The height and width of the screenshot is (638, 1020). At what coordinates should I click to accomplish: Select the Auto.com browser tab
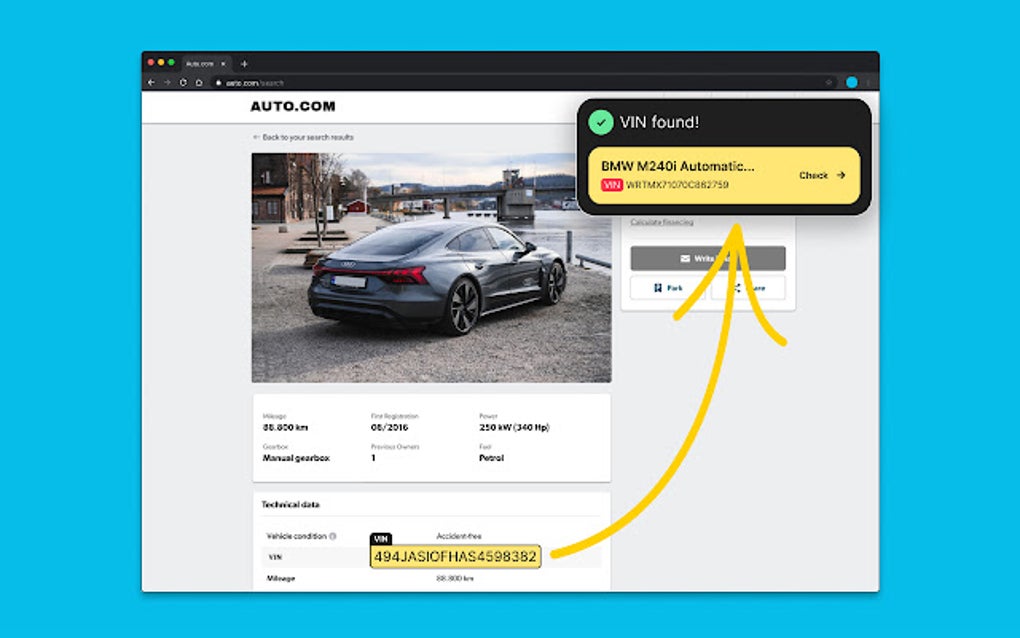pyautogui.click(x=200, y=62)
